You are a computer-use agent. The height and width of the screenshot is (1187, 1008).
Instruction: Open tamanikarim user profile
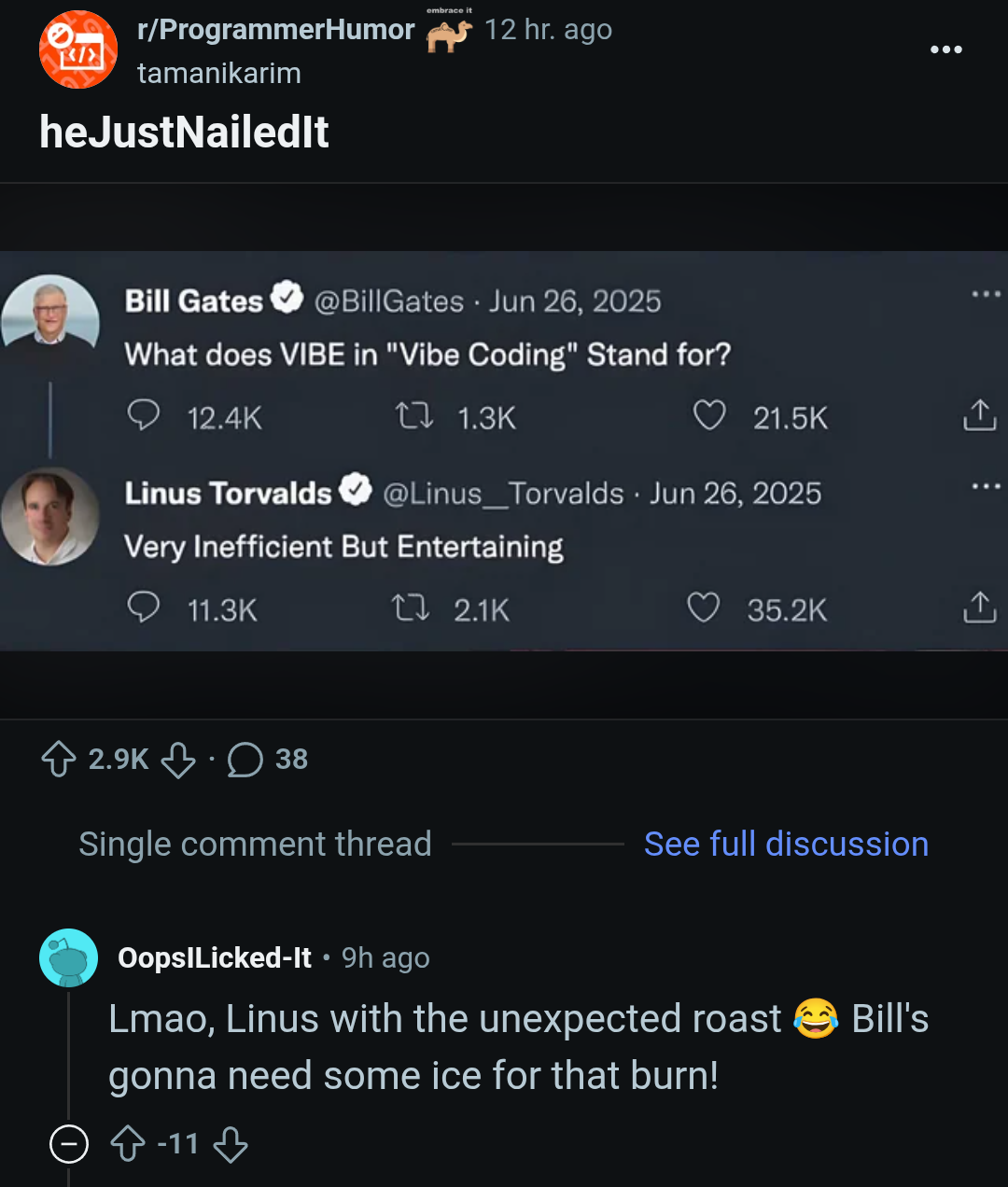click(x=219, y=73)
